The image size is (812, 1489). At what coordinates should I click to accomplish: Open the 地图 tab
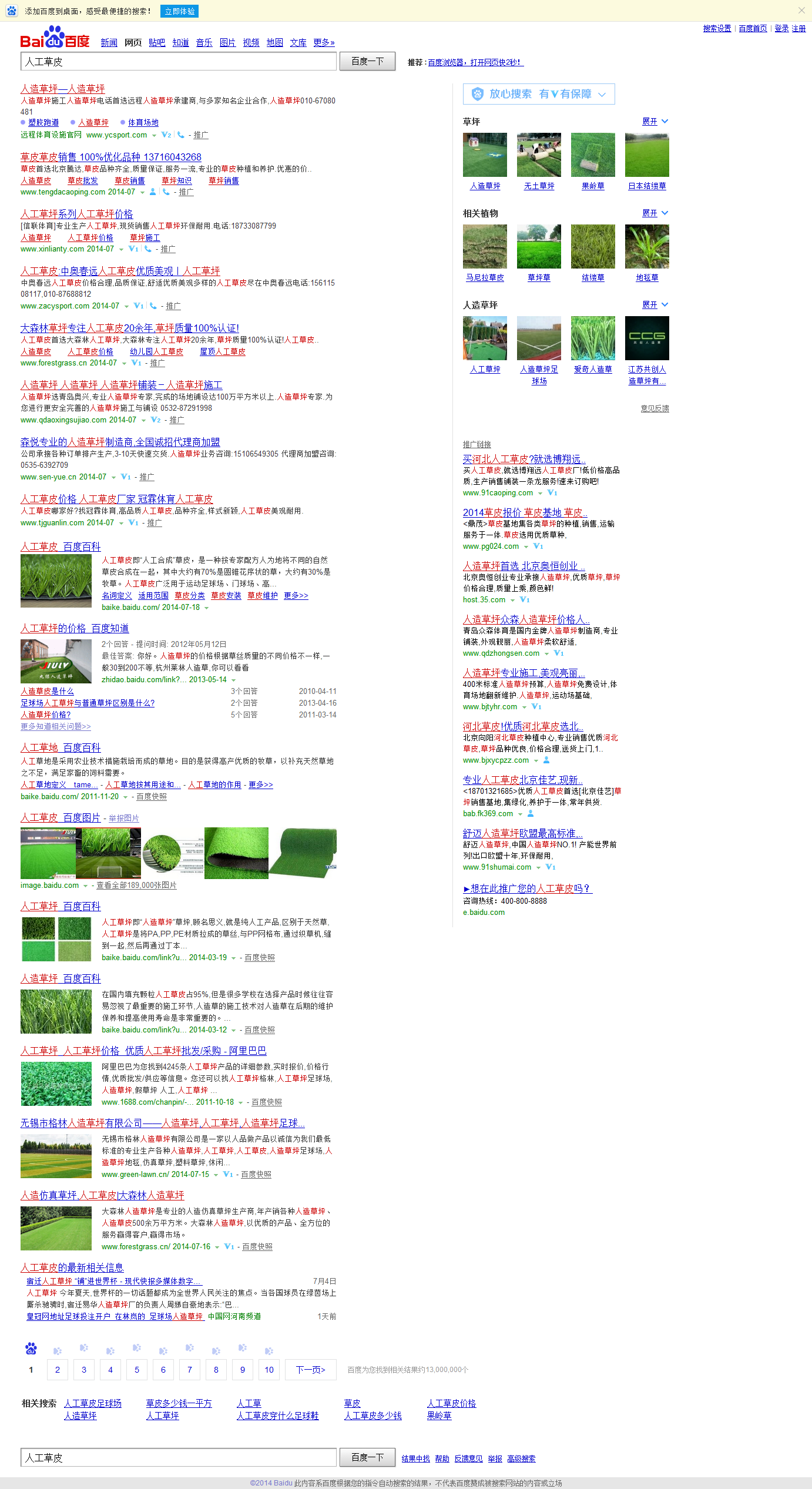click(274, 43)
